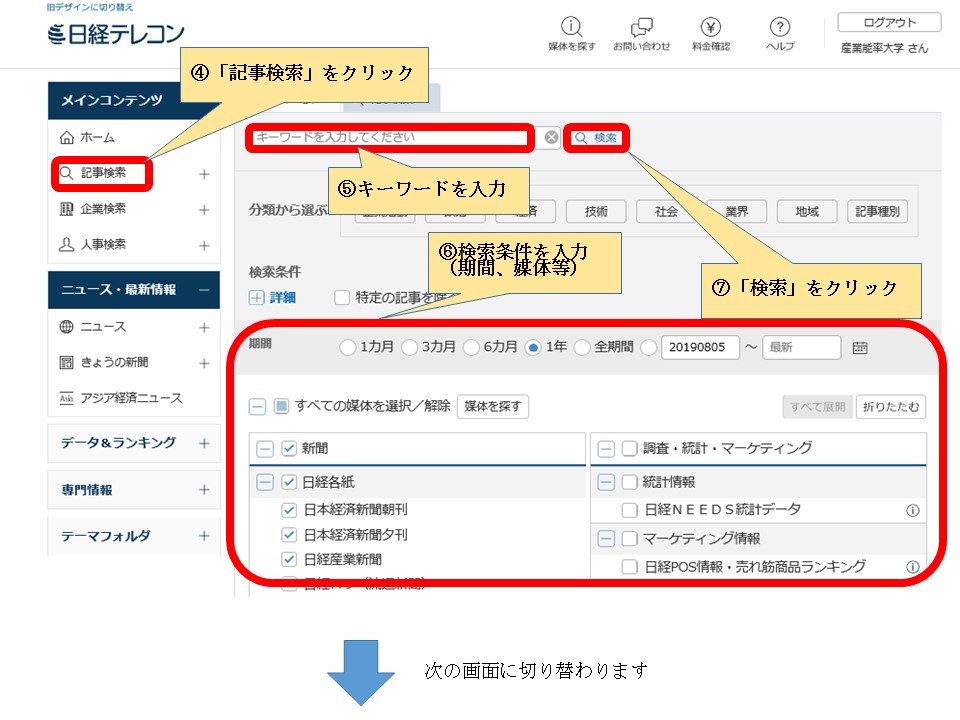Expand the データ&ランキング section
The image size is (960, 720).
tap(204, 443)
